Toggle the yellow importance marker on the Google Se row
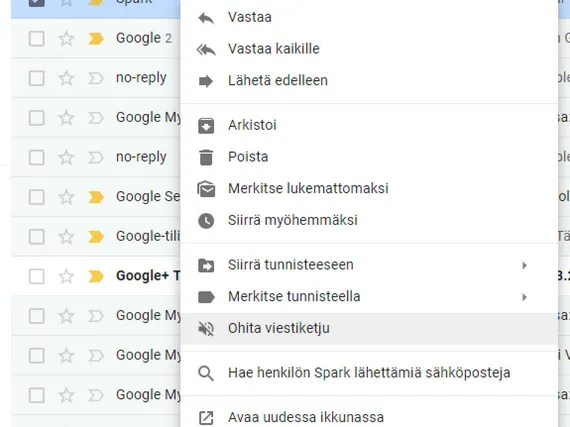This screenshot has width=570, height=427. click(96, 197)
